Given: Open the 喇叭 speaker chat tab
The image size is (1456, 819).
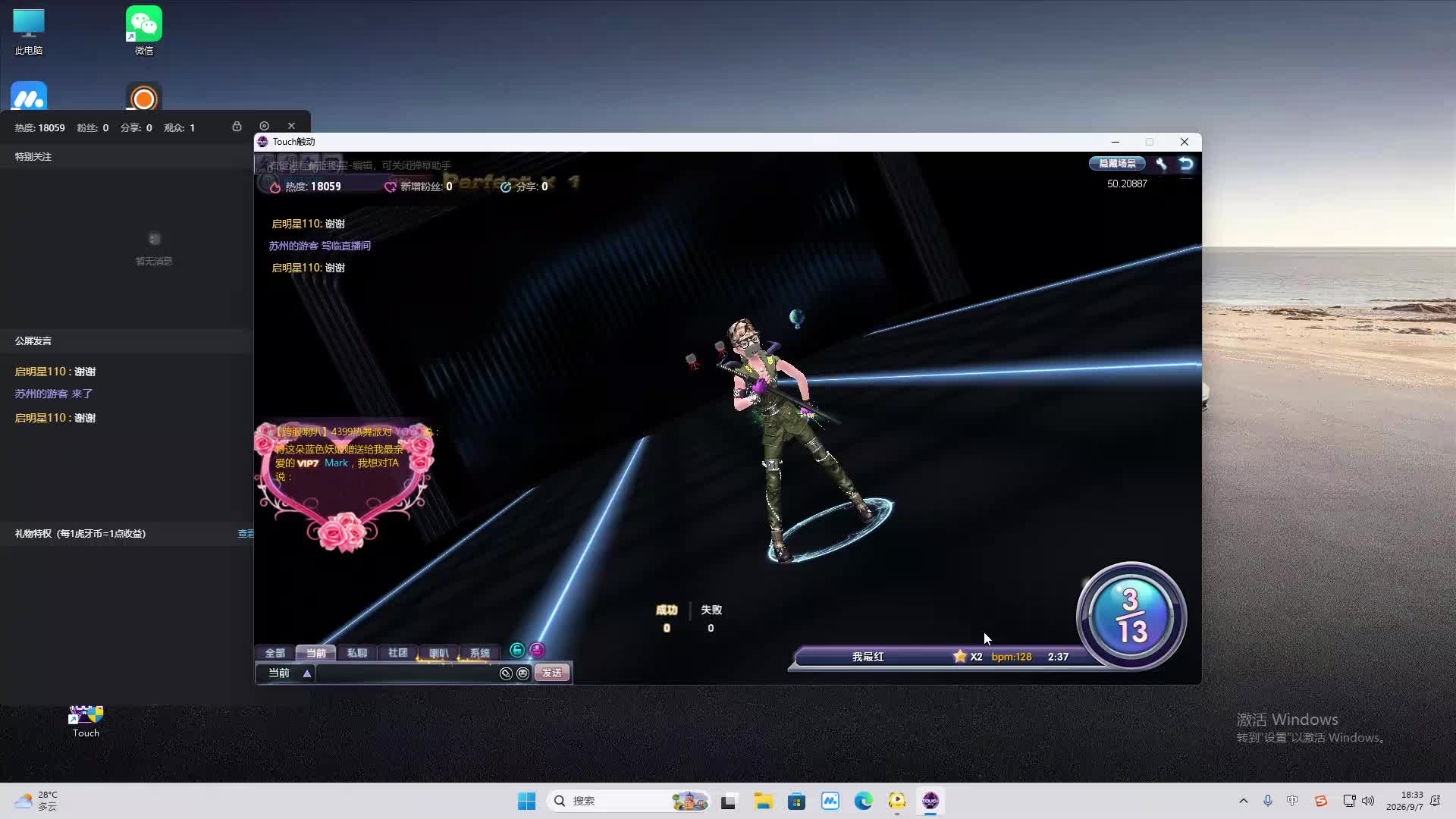Looking at the screenshot, I should 439,653.
